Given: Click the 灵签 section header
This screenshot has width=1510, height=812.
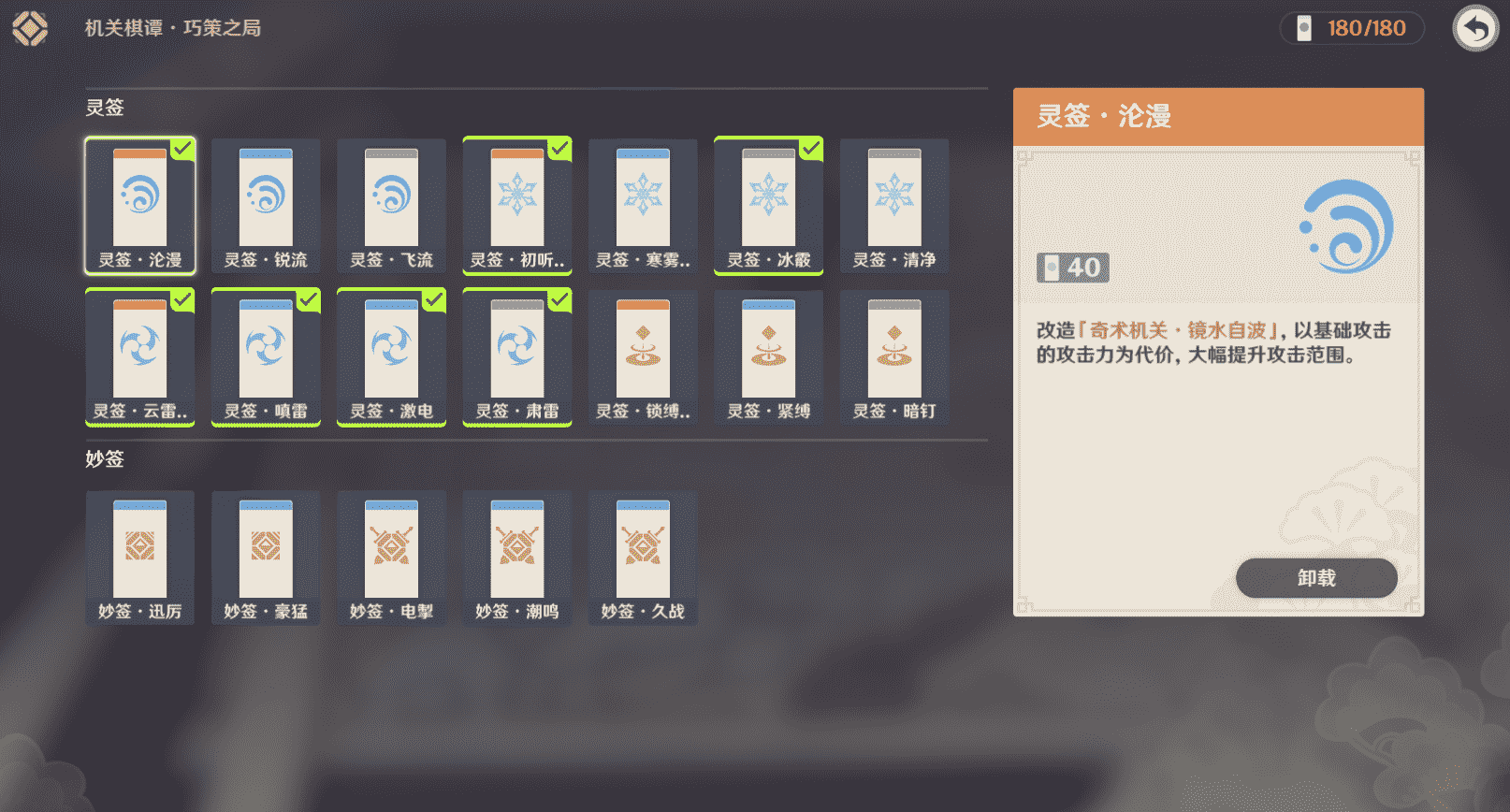Looking at the screenshot, I should pyautogui.click(x=105, y=108).
